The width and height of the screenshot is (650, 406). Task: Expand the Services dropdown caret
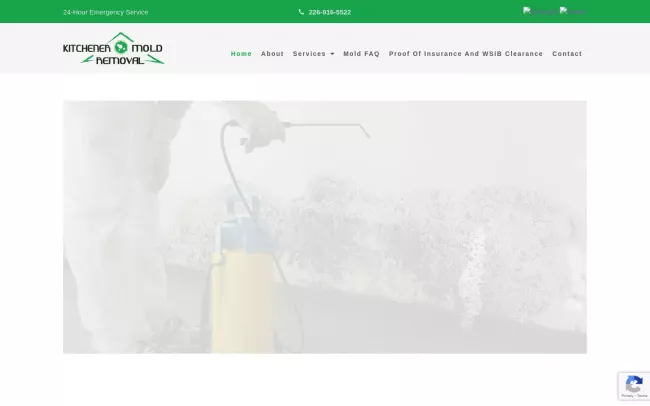pos(332,54)
